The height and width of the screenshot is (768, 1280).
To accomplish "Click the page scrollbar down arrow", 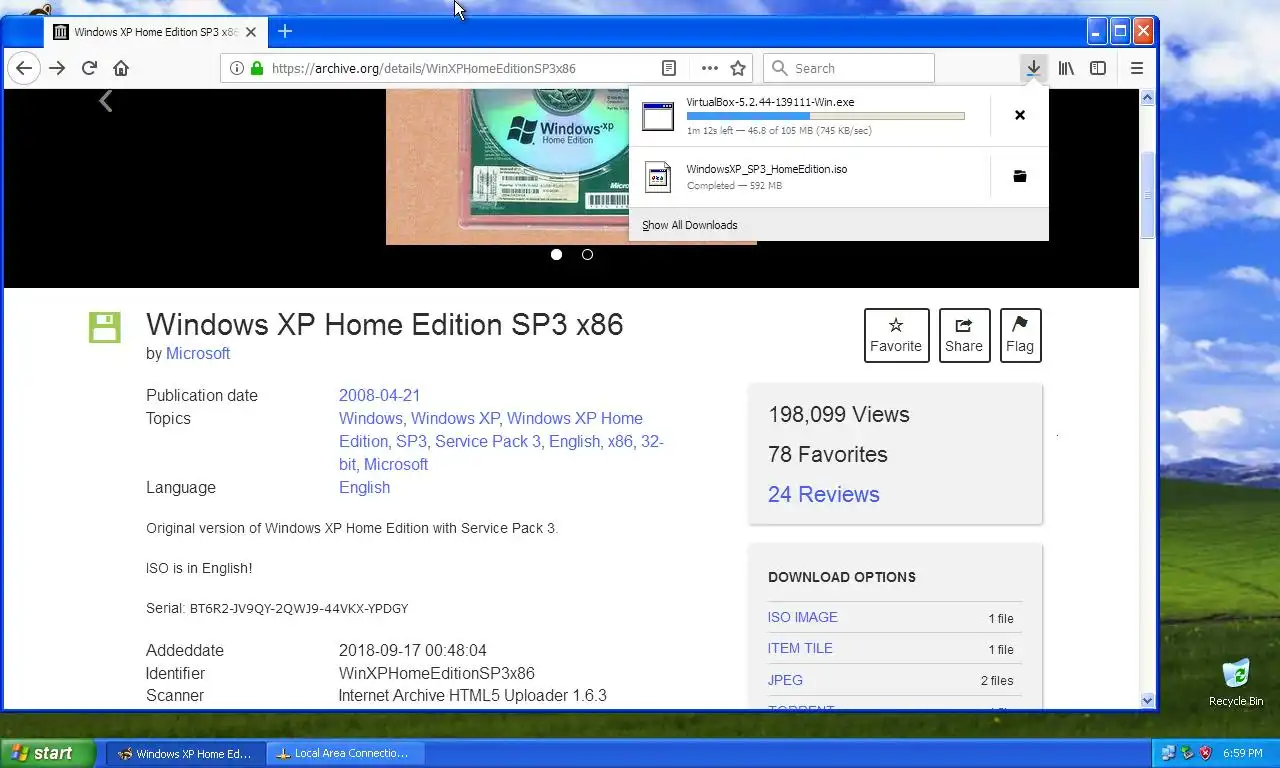I will (1147, 701).
